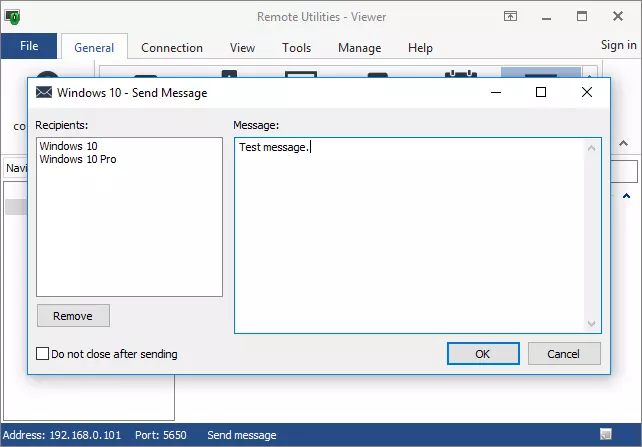Click Sign in link
The height and width of the screenshot is (447, 642).
(618, 45)
